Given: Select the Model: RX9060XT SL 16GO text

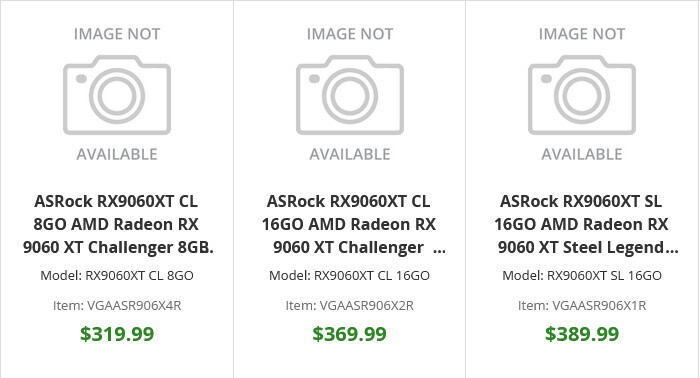Looking at the screenshot, I should coord(582,275).
